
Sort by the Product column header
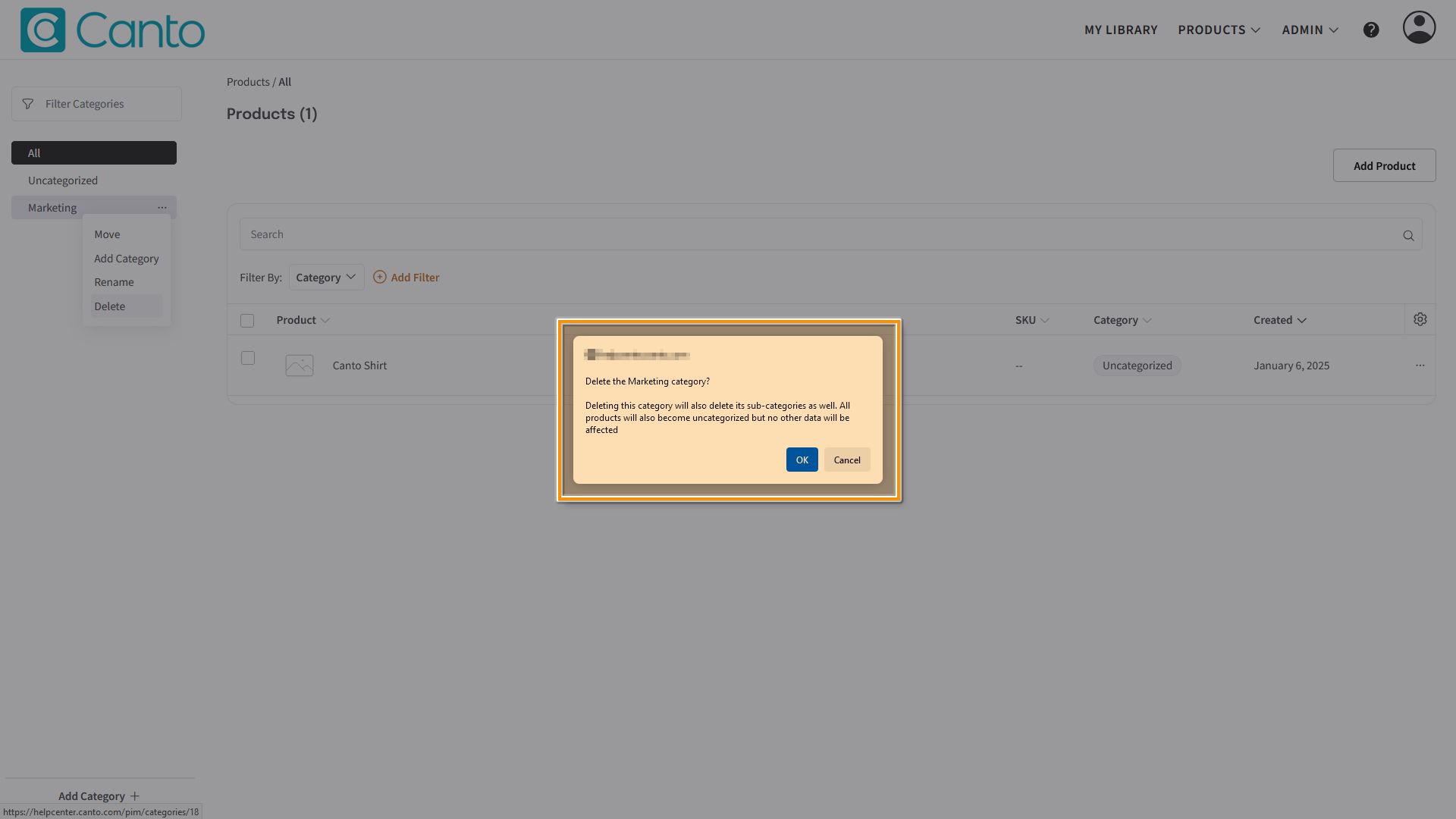(x=303, y=320)
